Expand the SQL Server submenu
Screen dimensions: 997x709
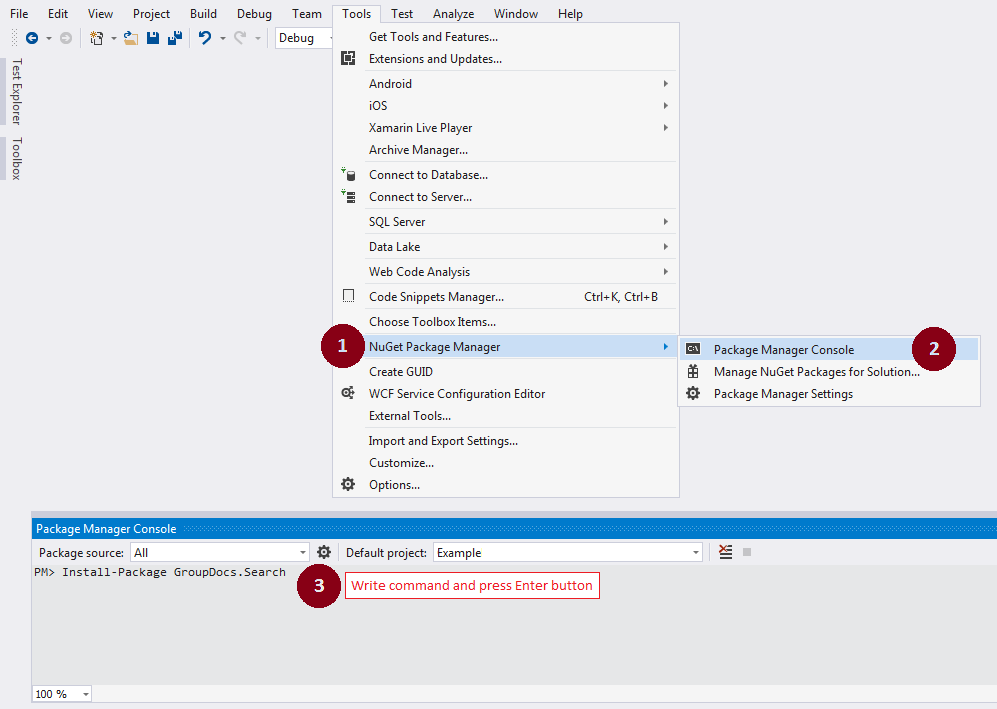click(396, 222)
